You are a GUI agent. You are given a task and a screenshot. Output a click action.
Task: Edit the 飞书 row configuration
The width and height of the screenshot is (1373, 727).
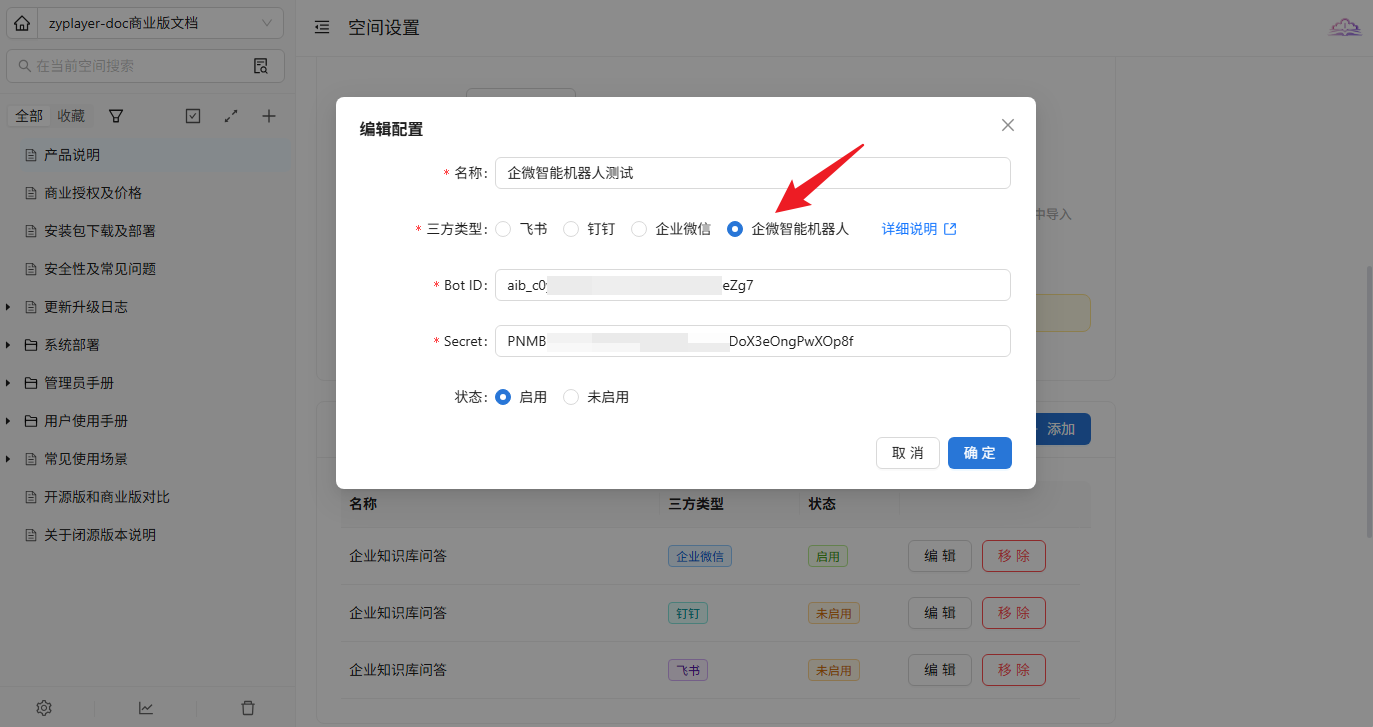(x=940, y=670)
